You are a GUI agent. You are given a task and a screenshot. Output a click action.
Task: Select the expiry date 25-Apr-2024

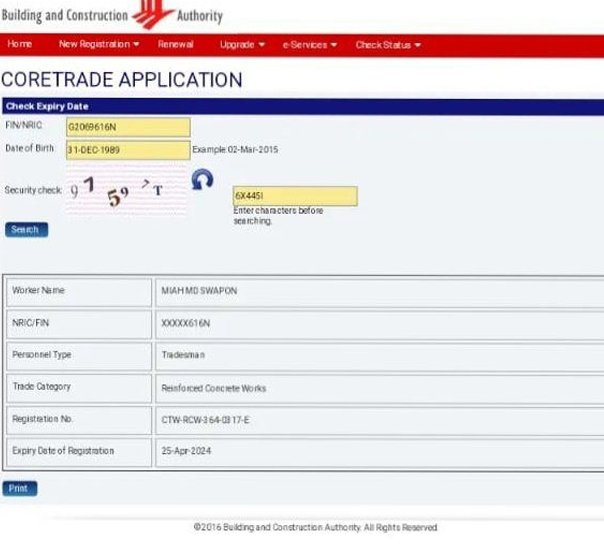click(186, 451)
